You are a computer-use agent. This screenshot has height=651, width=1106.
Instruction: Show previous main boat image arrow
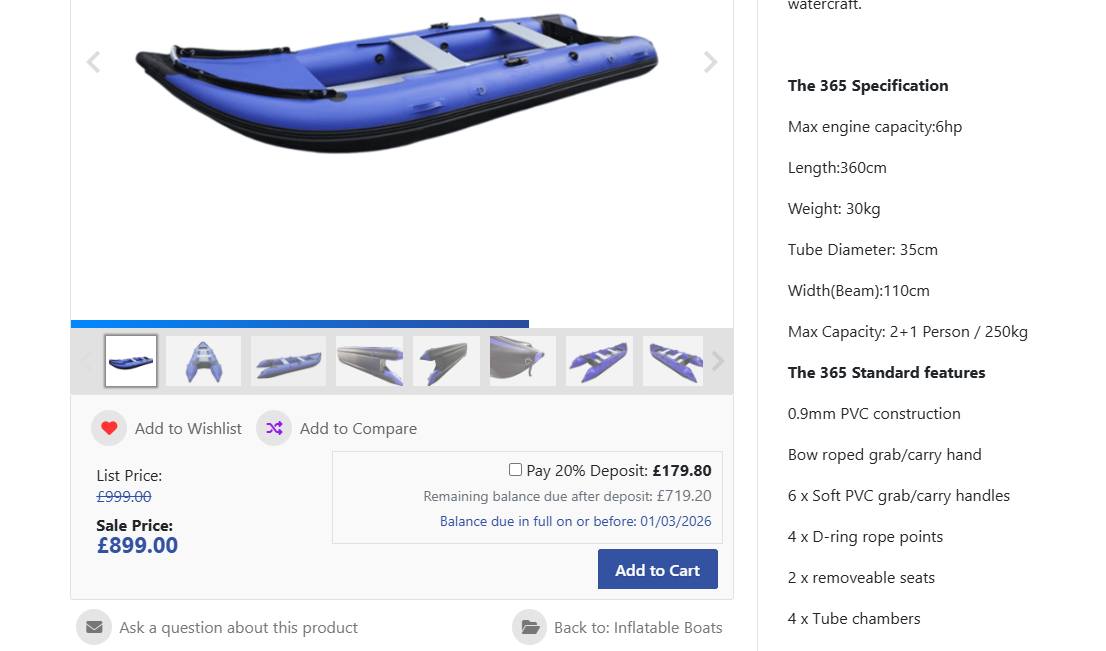(93, 62)
